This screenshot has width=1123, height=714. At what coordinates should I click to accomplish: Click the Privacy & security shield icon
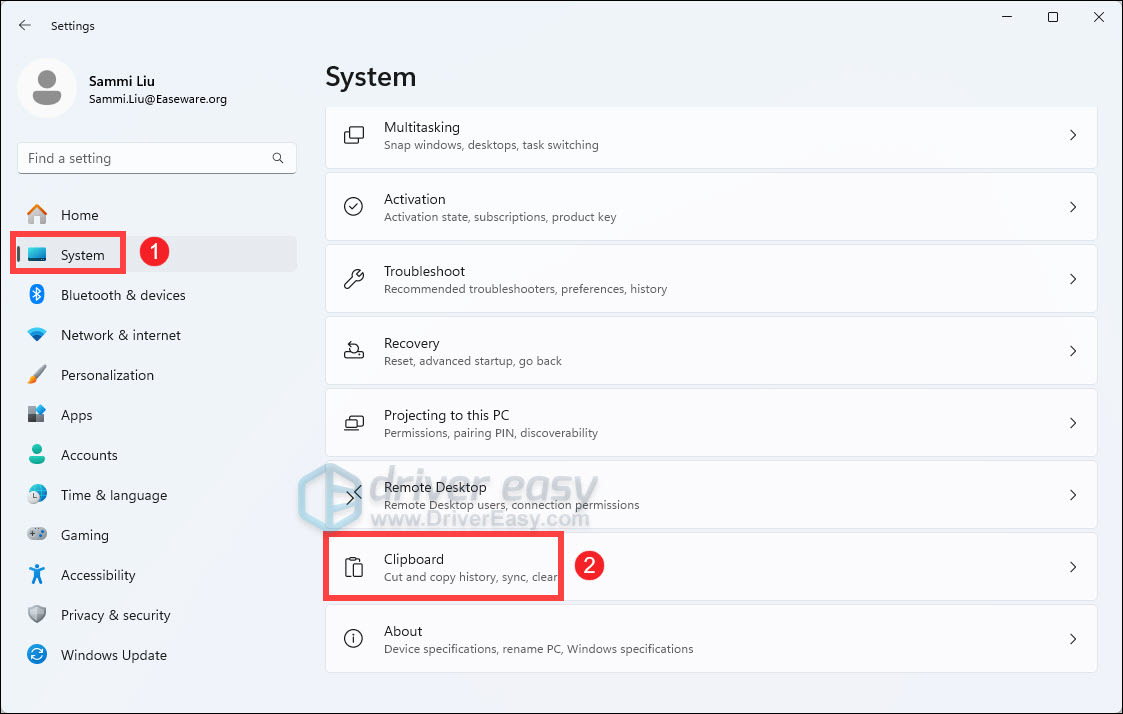point(37,615)
